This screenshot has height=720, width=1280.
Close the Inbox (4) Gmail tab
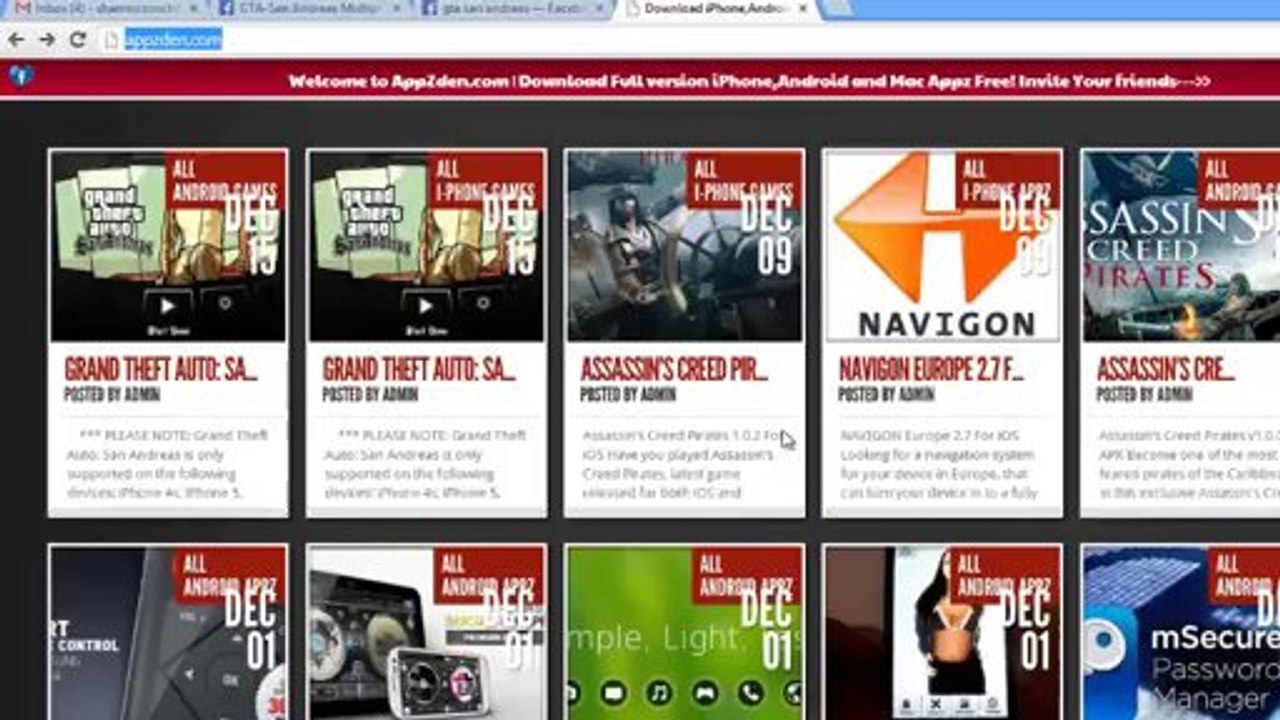click(192, 9)
